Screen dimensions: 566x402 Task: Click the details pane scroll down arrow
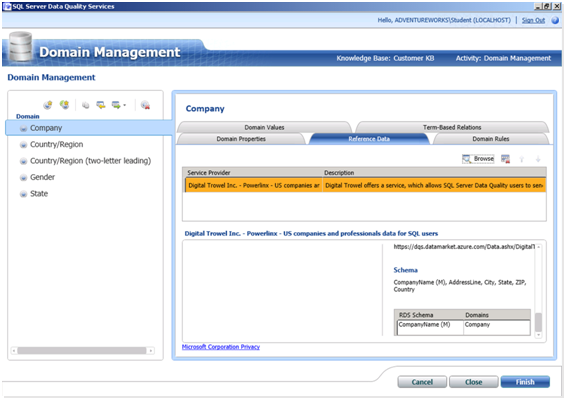[538, 335]
